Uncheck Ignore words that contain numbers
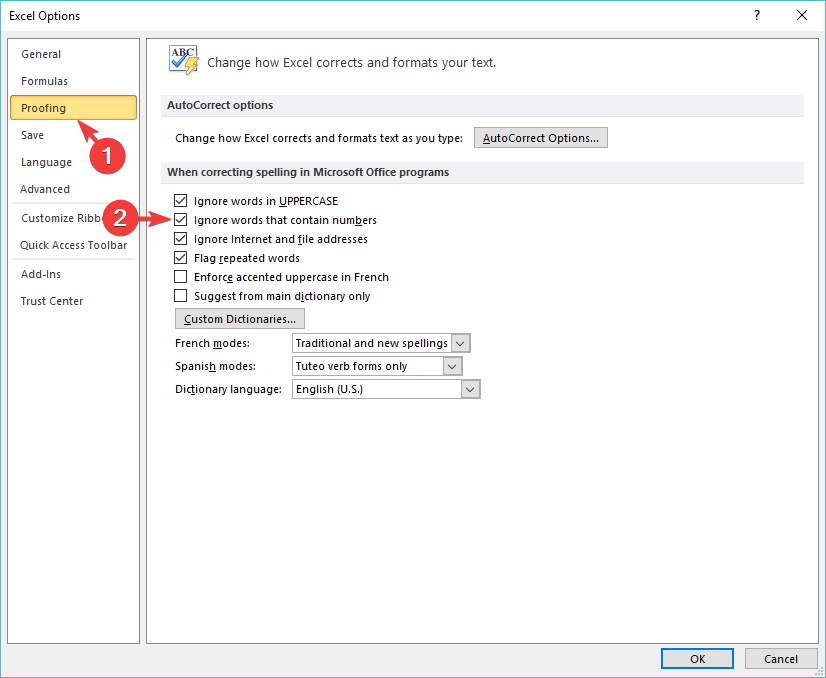The image size is (826, 678). click(181, 220)
